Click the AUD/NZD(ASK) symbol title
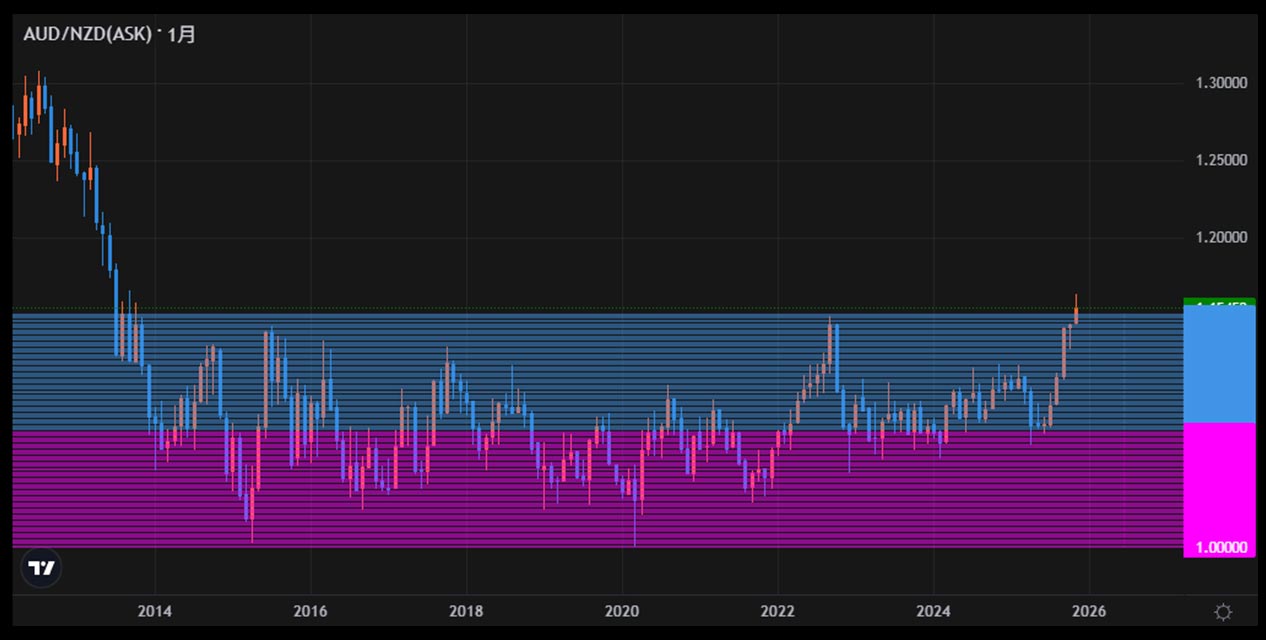 (x=87, y=35)
